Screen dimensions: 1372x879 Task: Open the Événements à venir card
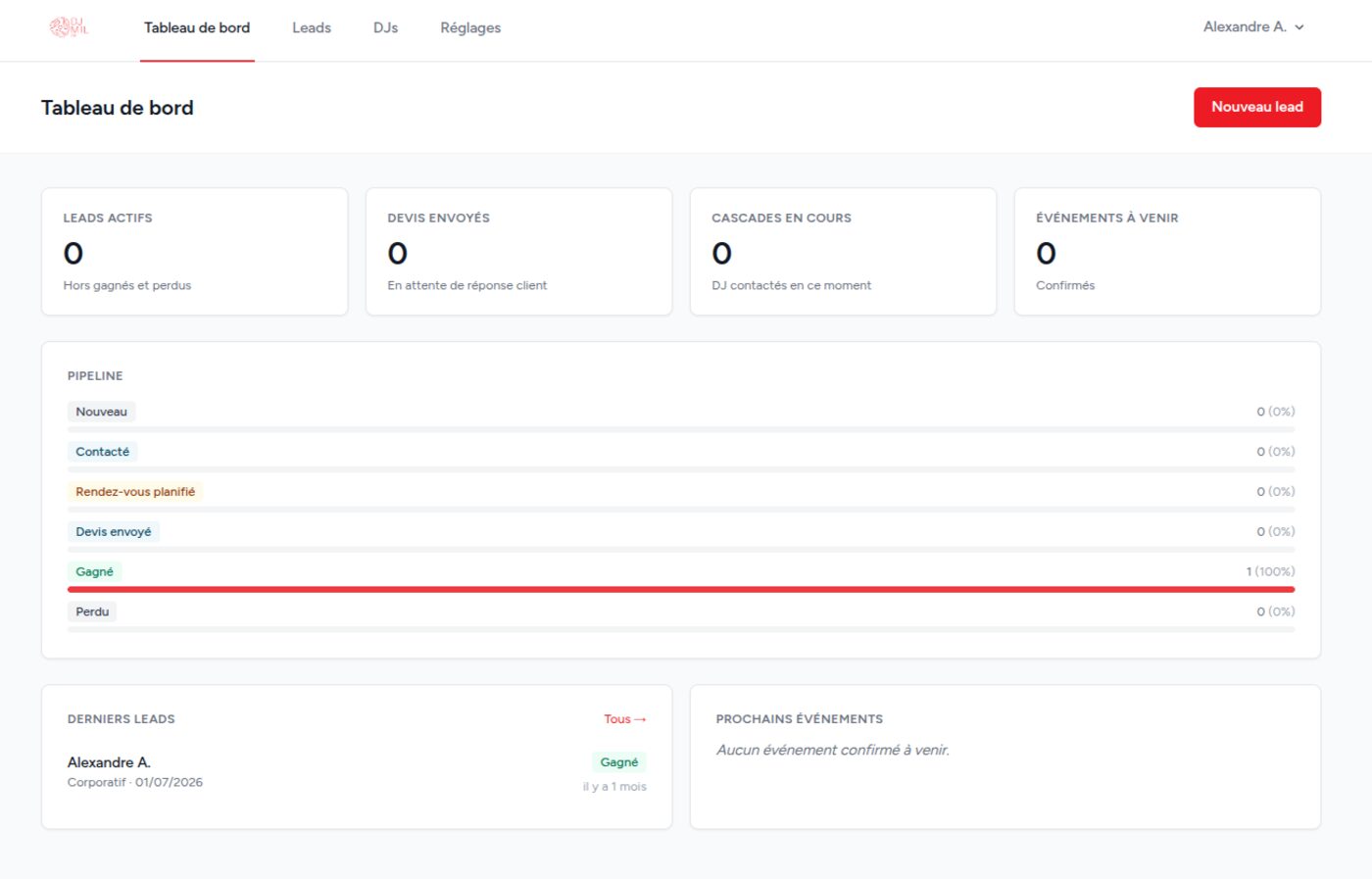[1167, 252]
